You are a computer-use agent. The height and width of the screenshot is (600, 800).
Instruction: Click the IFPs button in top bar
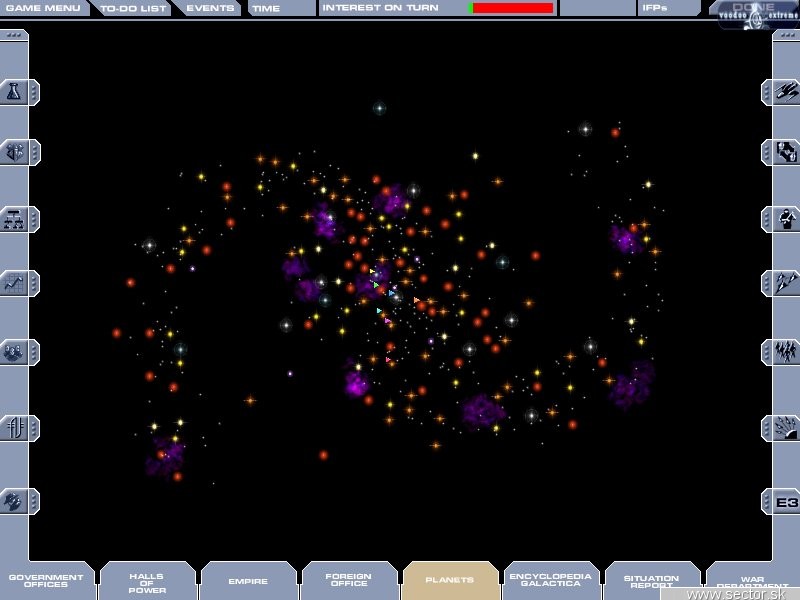click(668, 8)
